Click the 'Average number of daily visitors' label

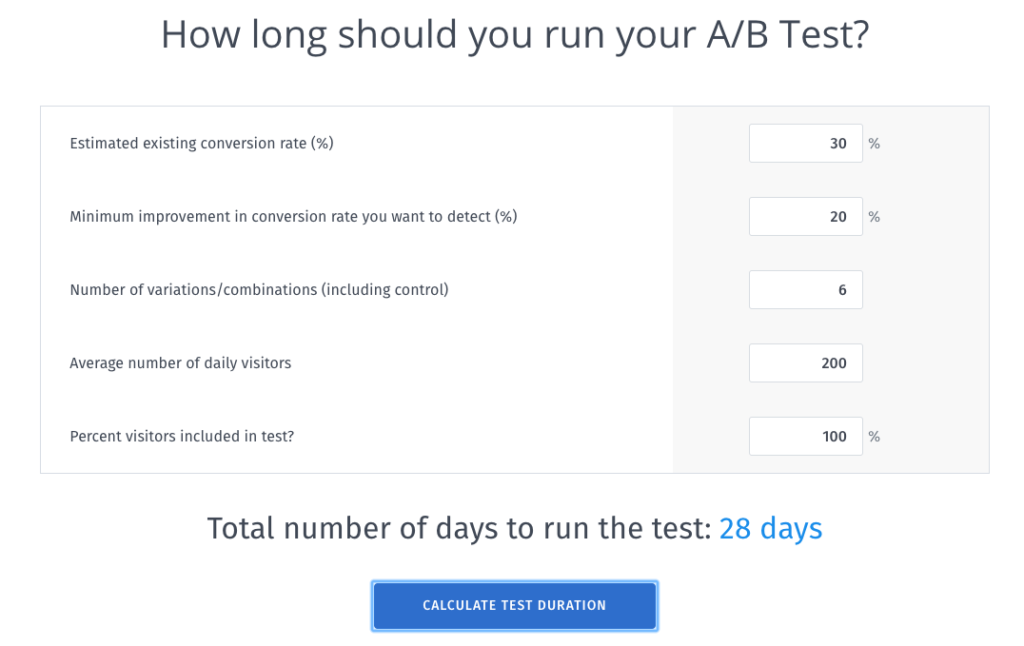click(180, 363)
